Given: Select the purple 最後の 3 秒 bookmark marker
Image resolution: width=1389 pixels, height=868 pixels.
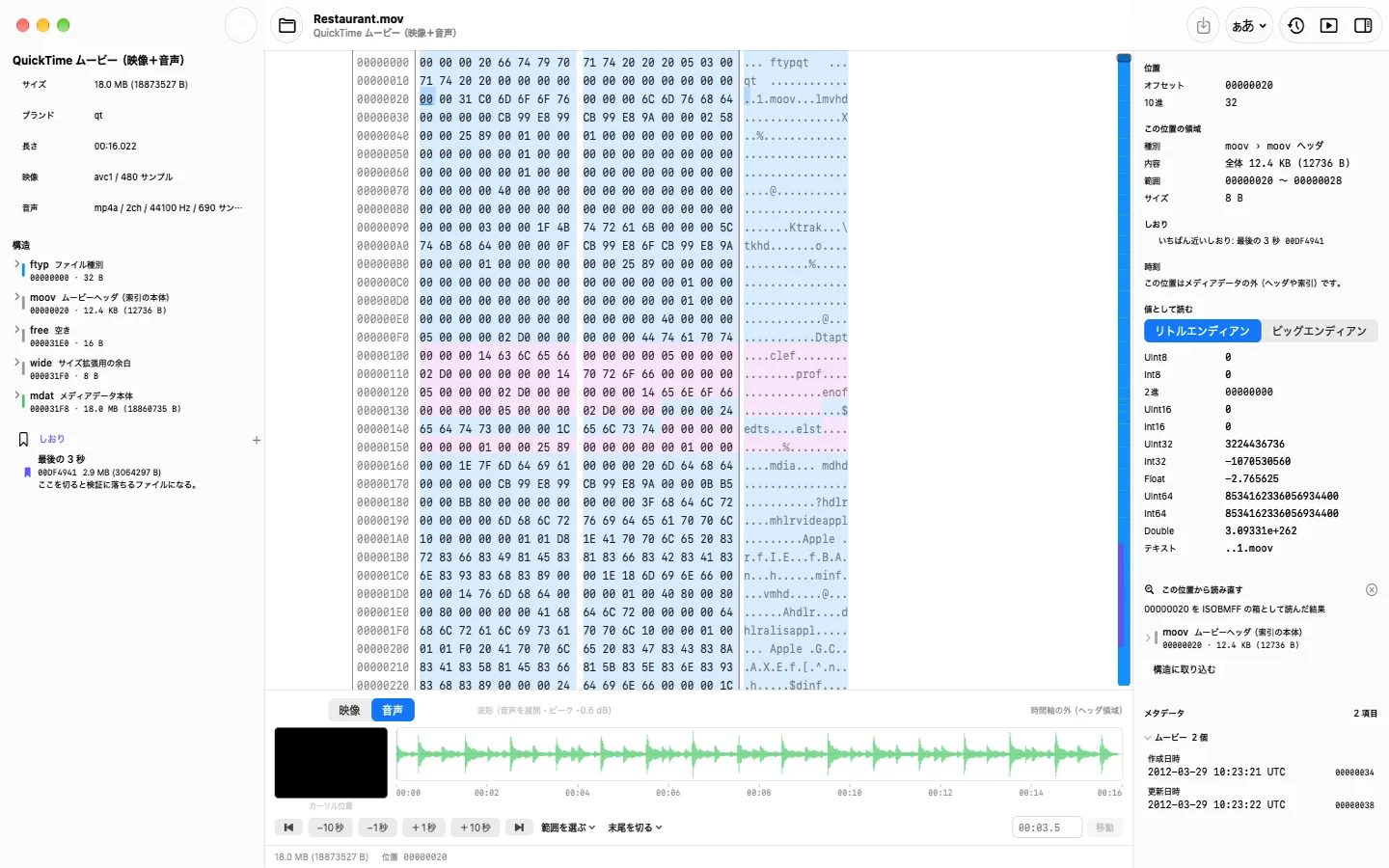Looking at the screenshot, I should pyautogui.click(x=27, y=473).
